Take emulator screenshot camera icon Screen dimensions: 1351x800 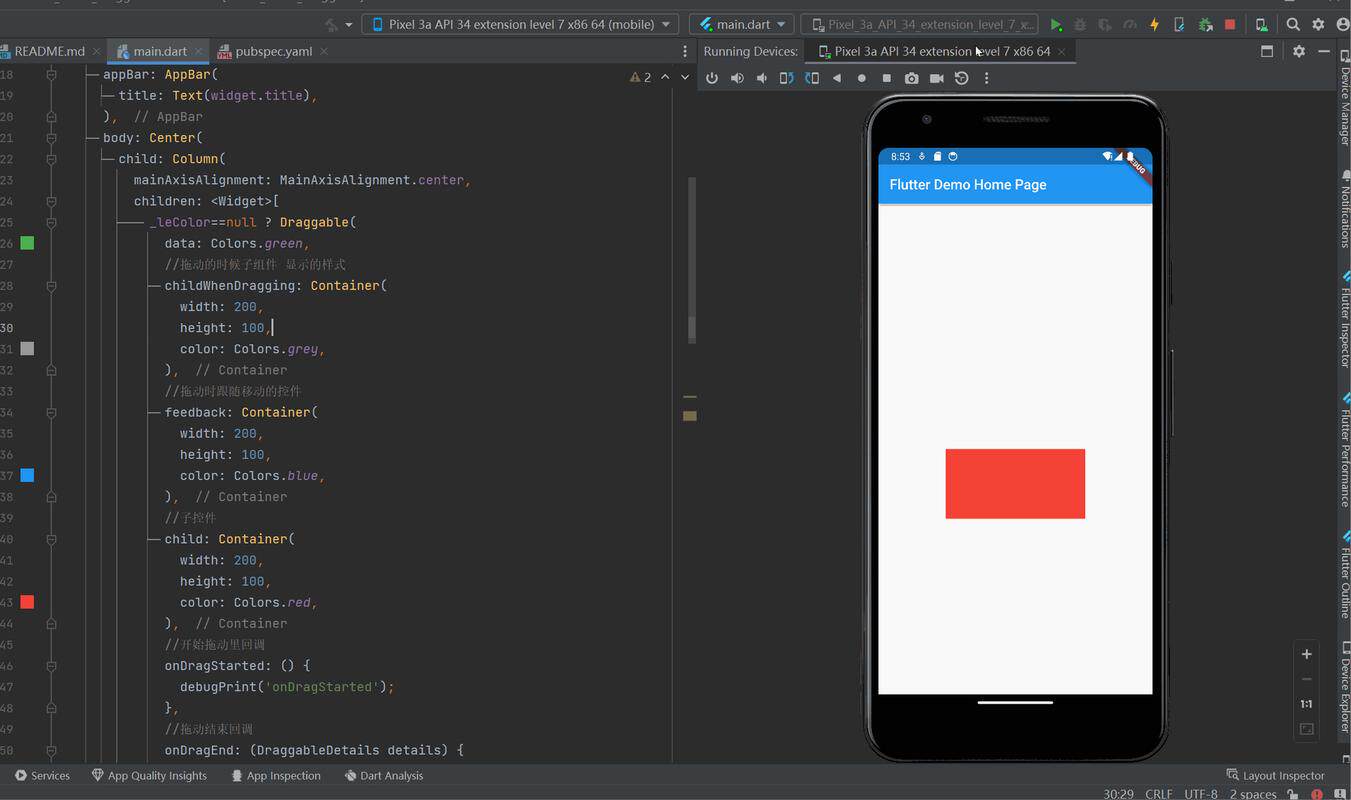click(911, 78)
